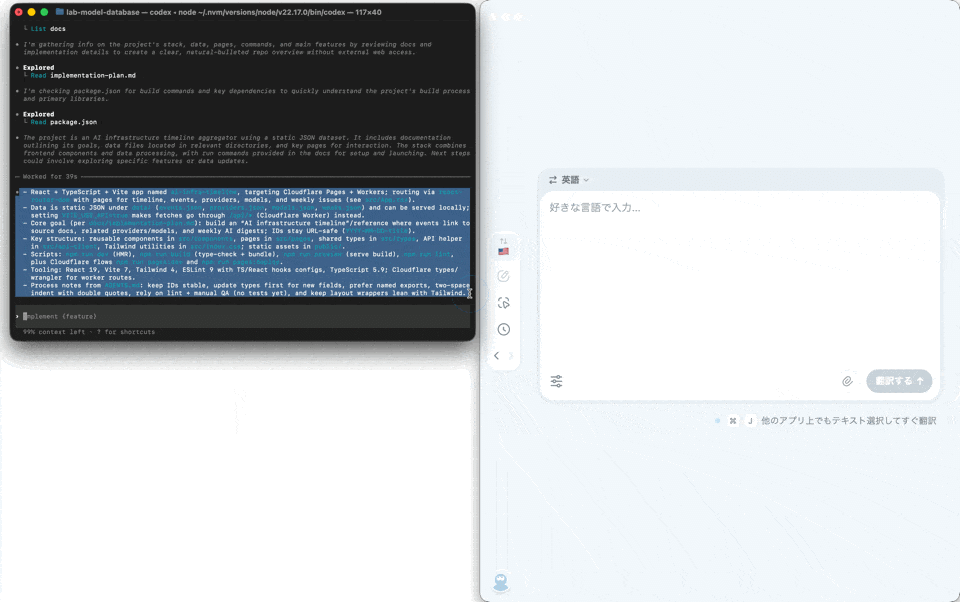Click the J shortcut key hint
This screenshot has height=602, width=960.
click(x=749, y=421)
